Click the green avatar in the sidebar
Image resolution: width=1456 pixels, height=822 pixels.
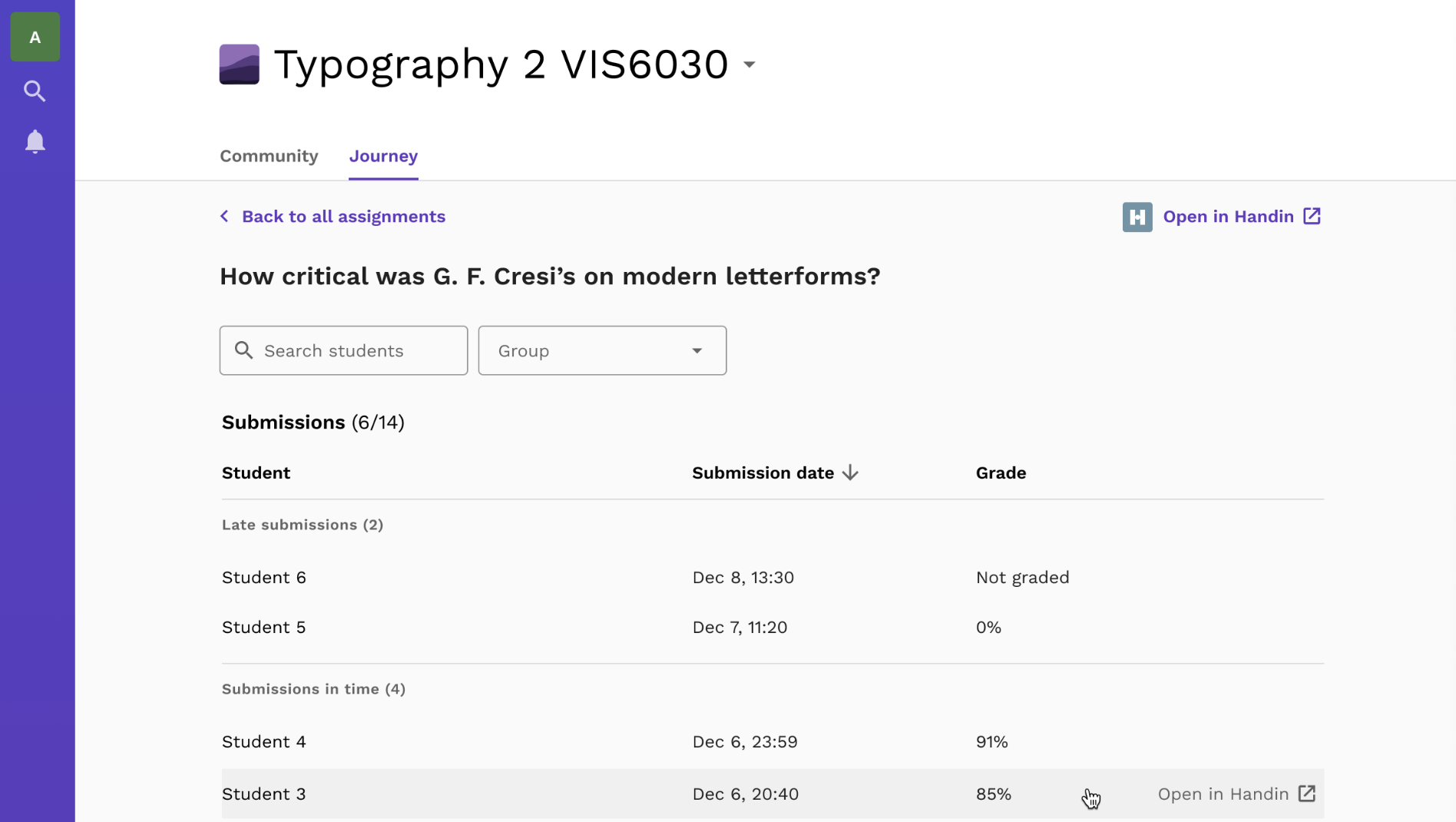click(x=35, y=36)
